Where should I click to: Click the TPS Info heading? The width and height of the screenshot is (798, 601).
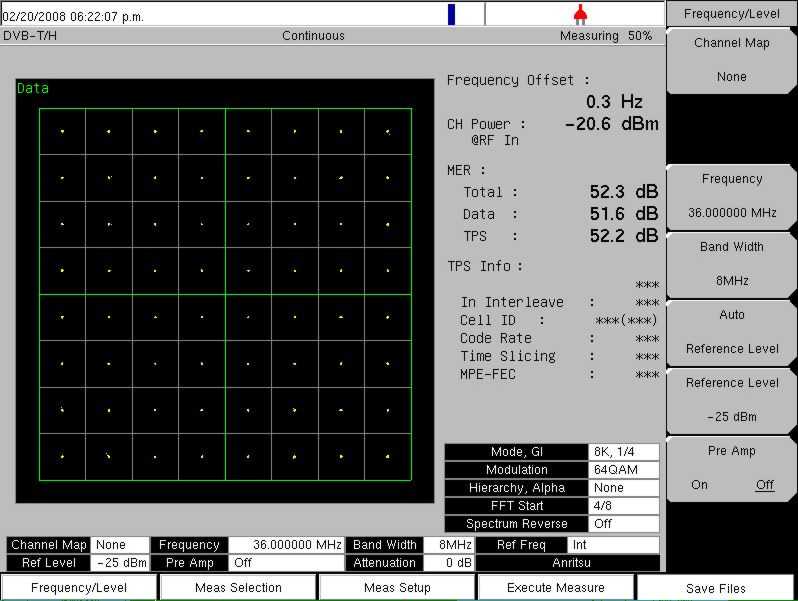484,266
